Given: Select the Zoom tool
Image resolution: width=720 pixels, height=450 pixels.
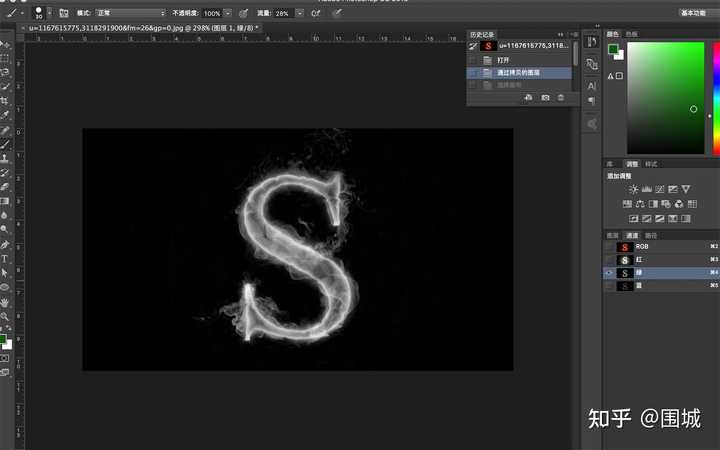Looking at the screenshot, I should coord(5,316).
